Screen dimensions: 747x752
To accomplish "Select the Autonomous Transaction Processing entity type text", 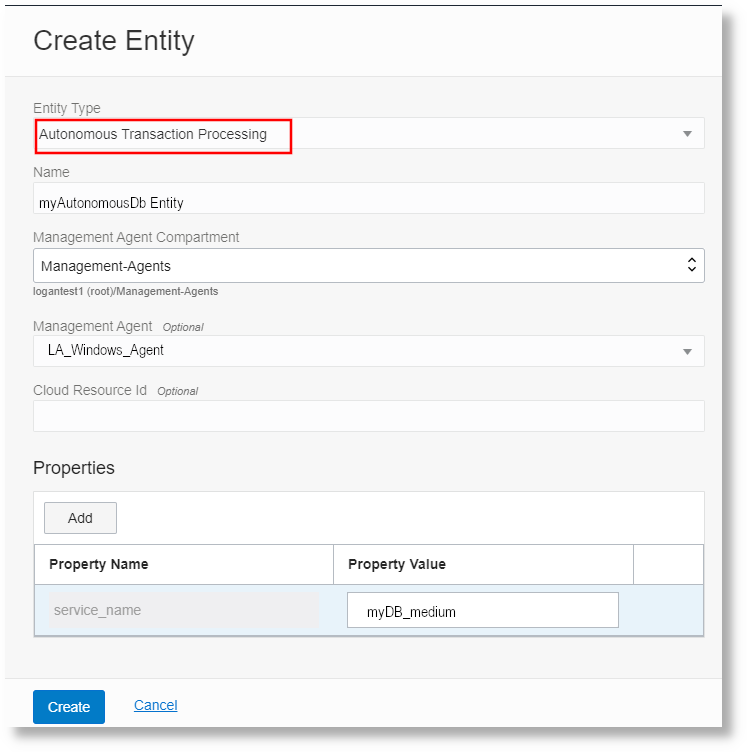I will [x=154, y=134].
